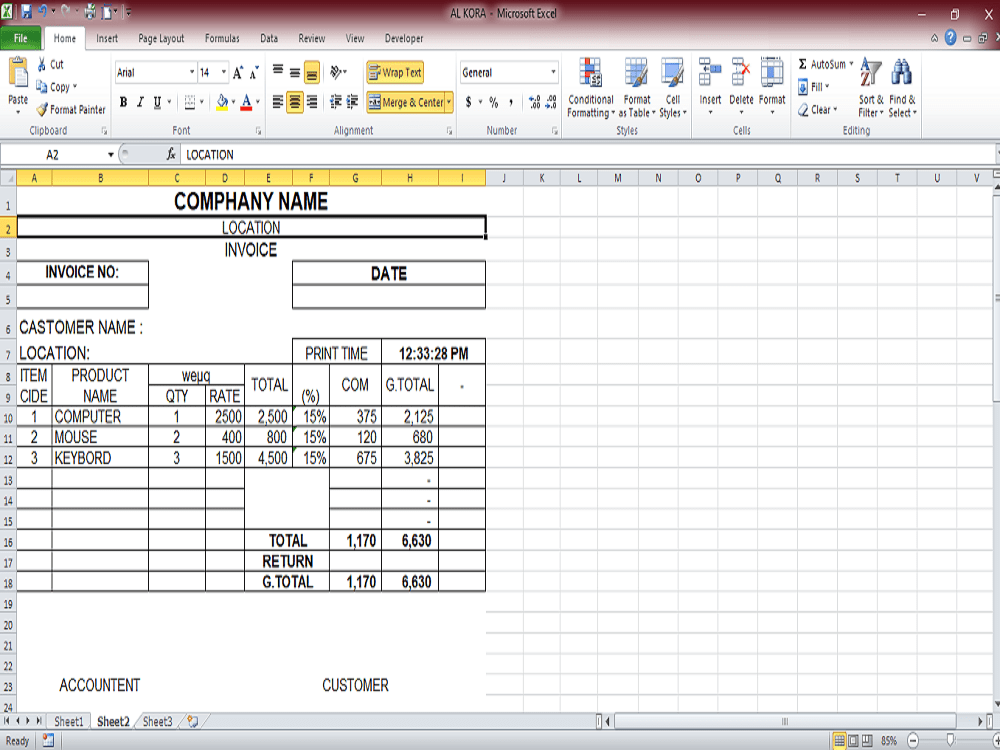Image resolution: width=1000 pixels, height=750 pixels.
Task: Click the Increase Font Size button
Action: click(x=236, y=72)
